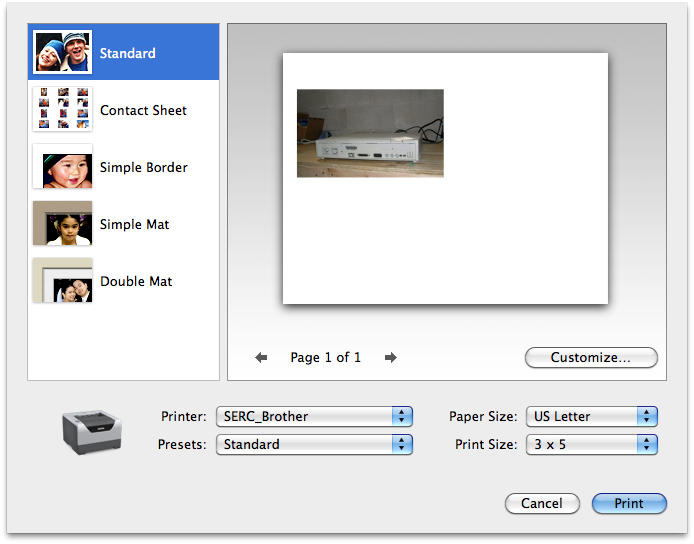Click the Simple Mat girl thumbnail
The image size is (694, 544).
point(62,223)
